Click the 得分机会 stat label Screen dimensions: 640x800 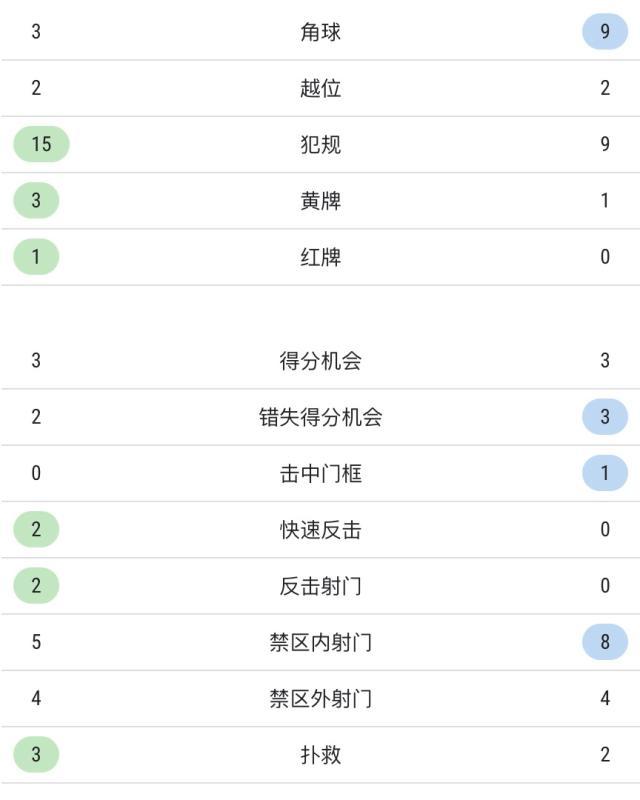pos(320,361)
